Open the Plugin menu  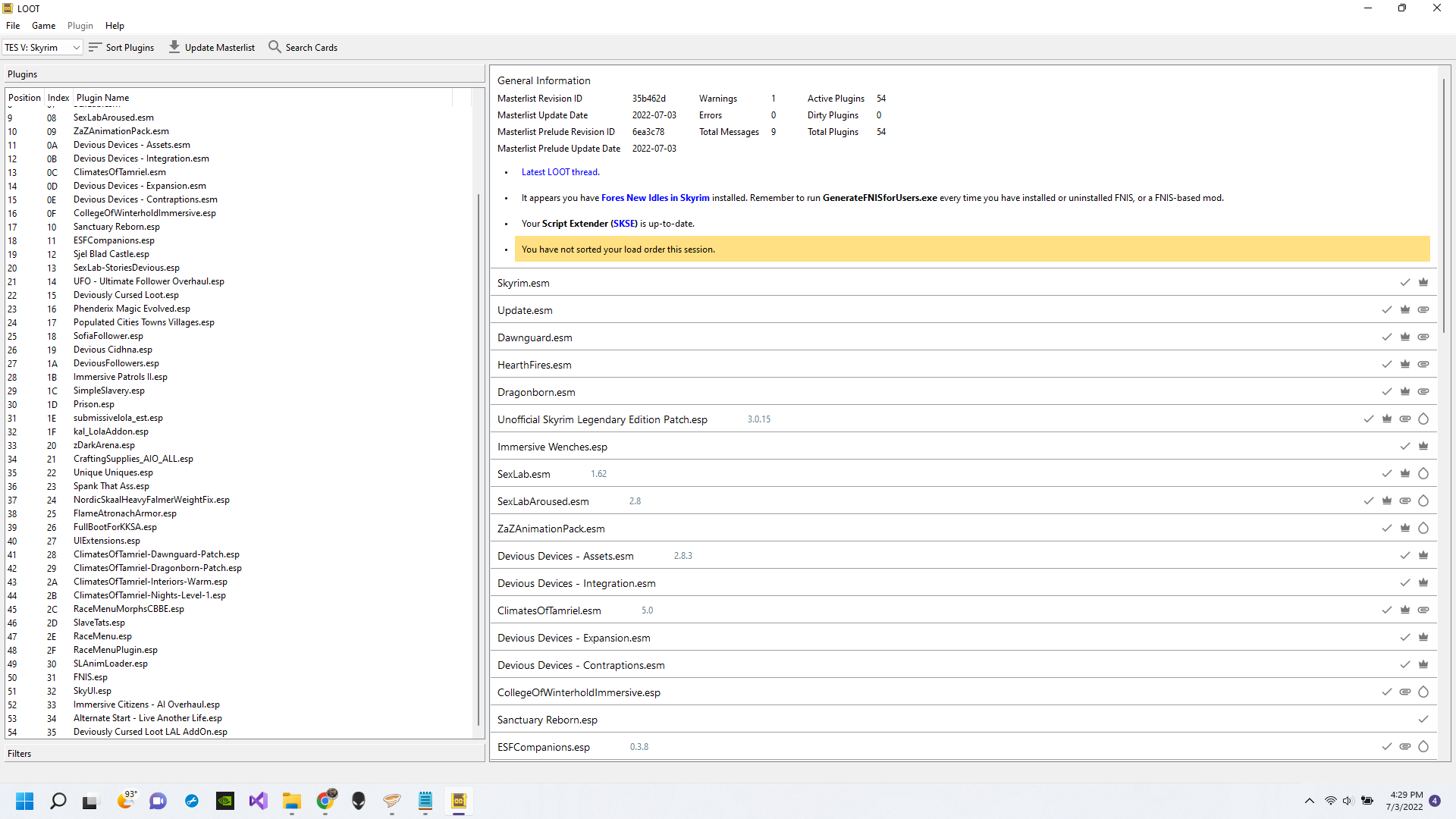pos(80,26)
